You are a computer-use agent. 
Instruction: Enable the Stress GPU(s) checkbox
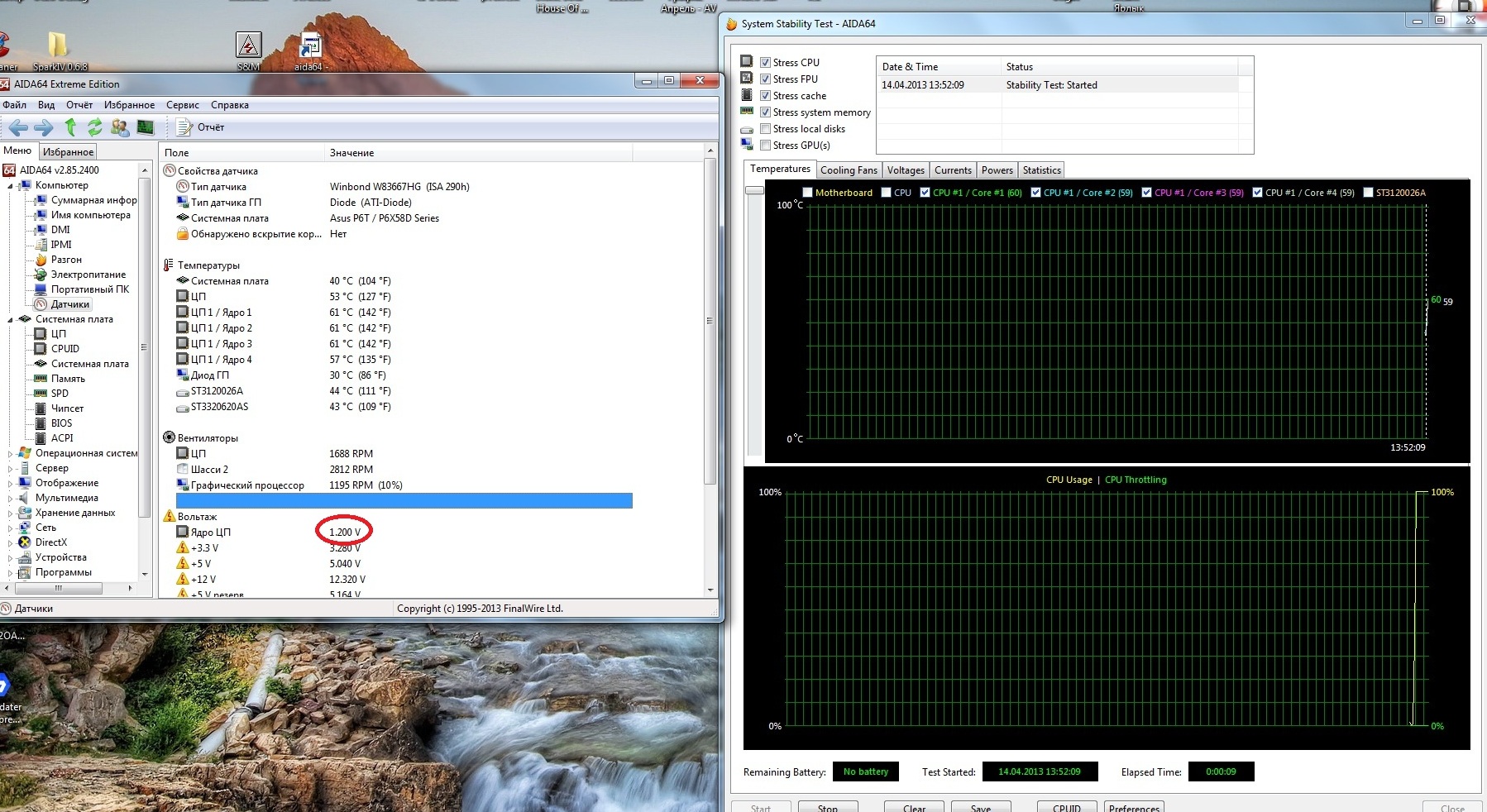click(x=766, y=145)
